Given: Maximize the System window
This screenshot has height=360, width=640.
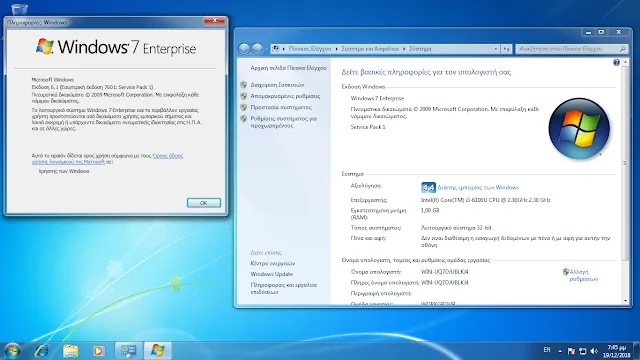Looking at the screenshot, I should [601, 32].
